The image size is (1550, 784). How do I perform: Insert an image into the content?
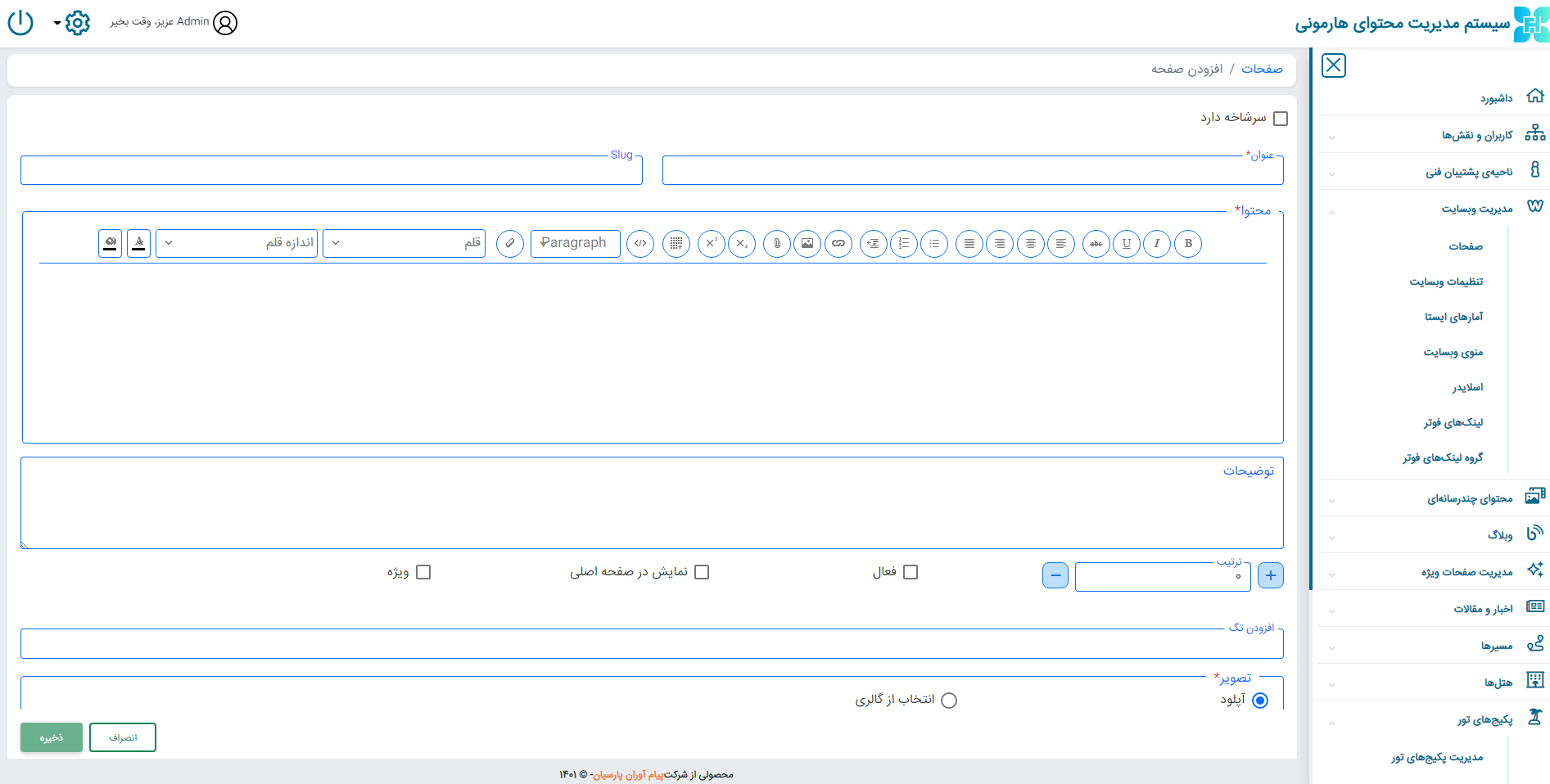807,244
